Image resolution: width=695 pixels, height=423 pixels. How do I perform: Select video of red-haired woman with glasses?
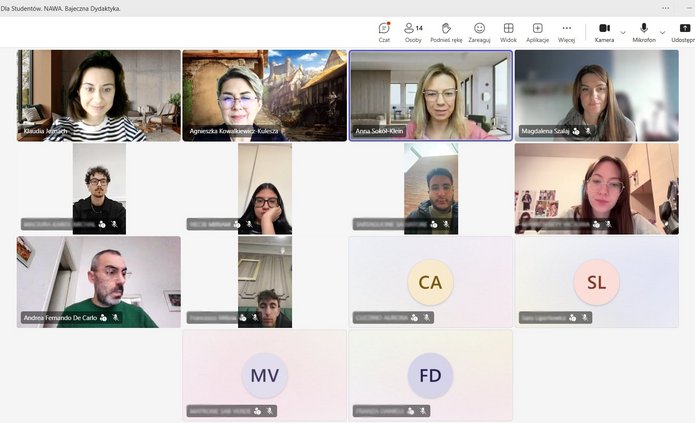coord(597,188)
